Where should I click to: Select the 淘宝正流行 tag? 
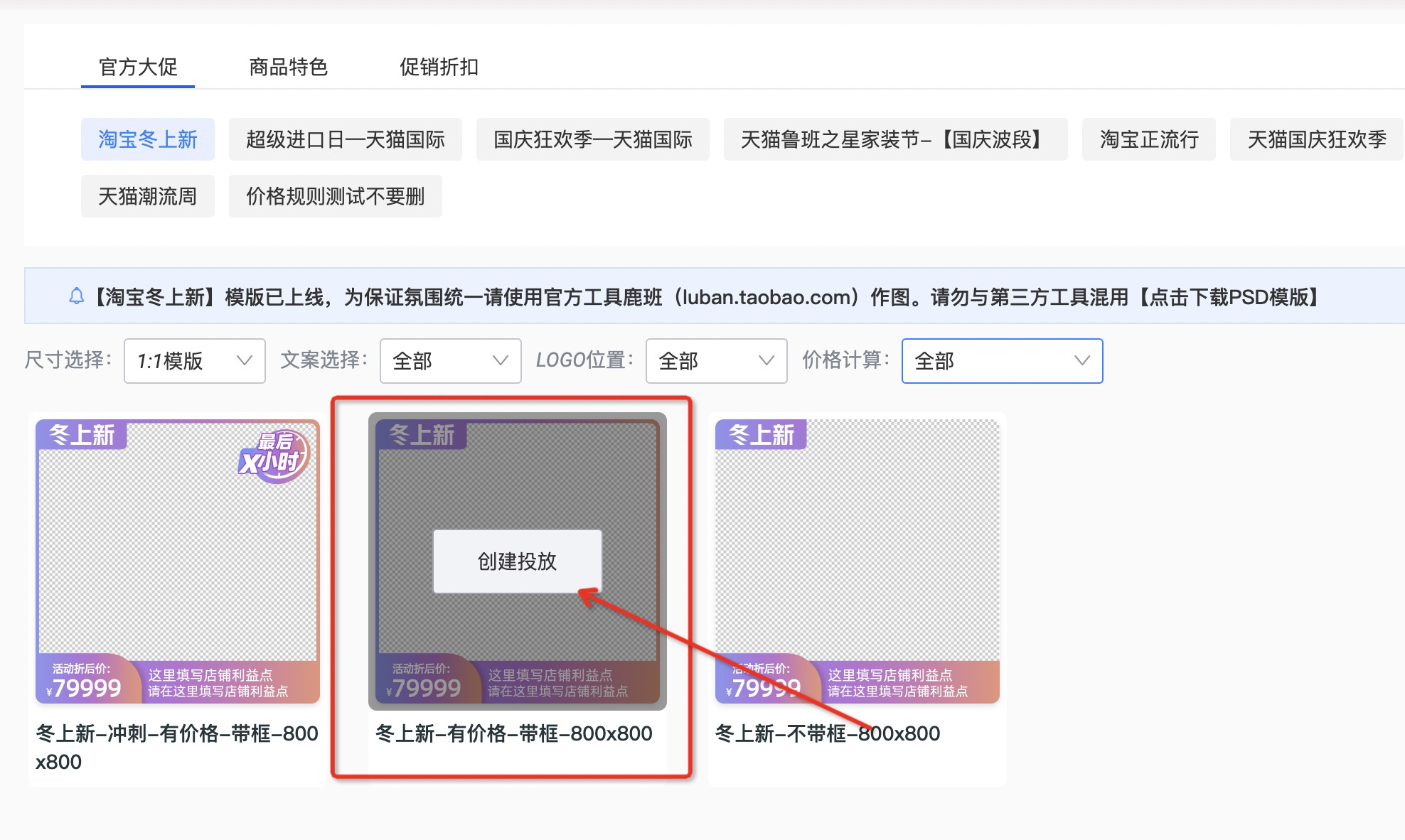[x=1149, y=139]
